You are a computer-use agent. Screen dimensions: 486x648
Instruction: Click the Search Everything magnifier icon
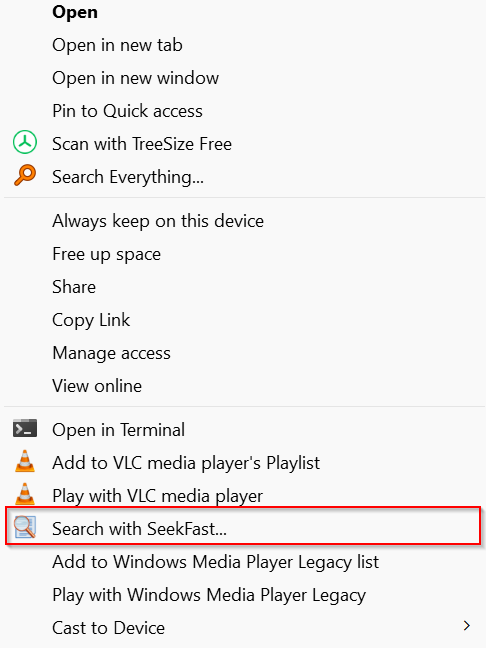(25, 175)
